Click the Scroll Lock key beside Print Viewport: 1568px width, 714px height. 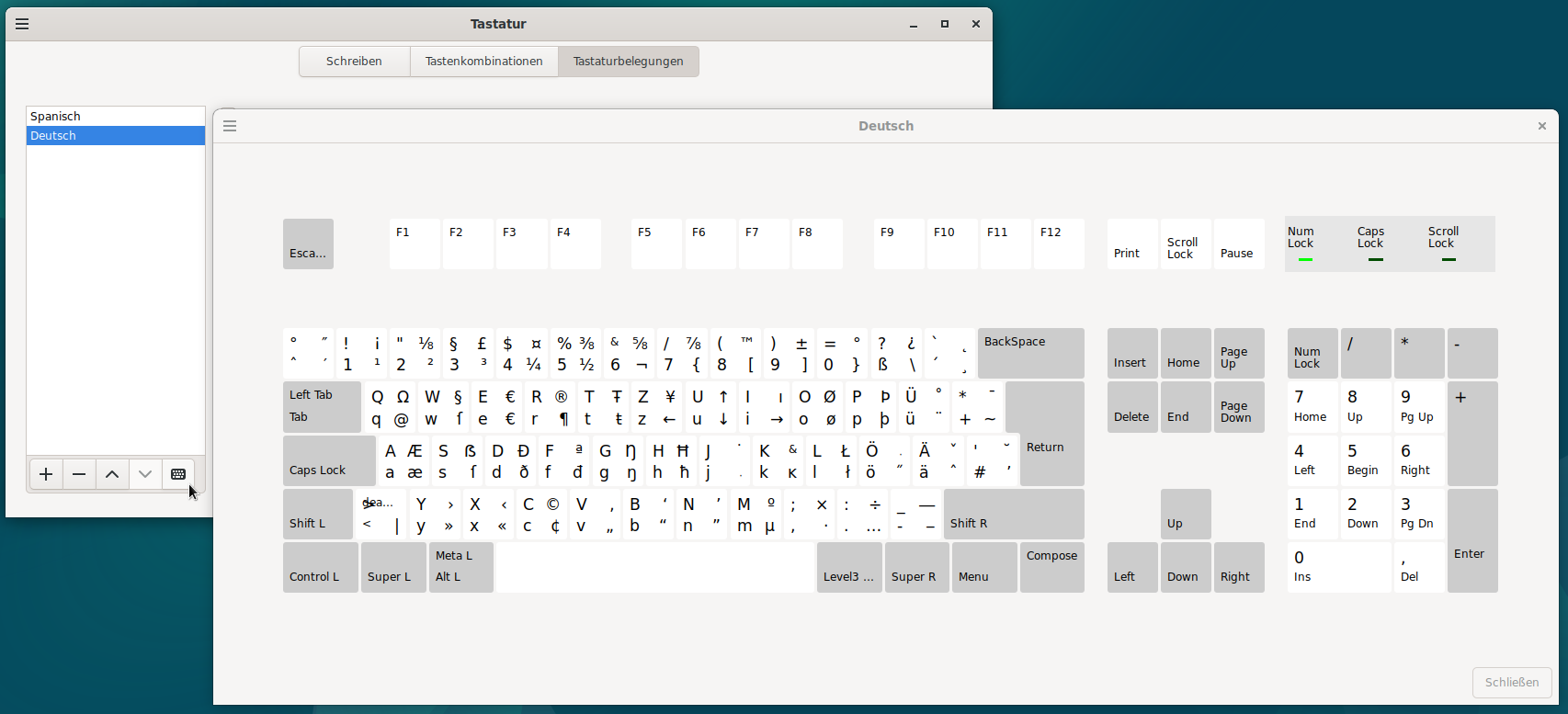point(1186,244)
